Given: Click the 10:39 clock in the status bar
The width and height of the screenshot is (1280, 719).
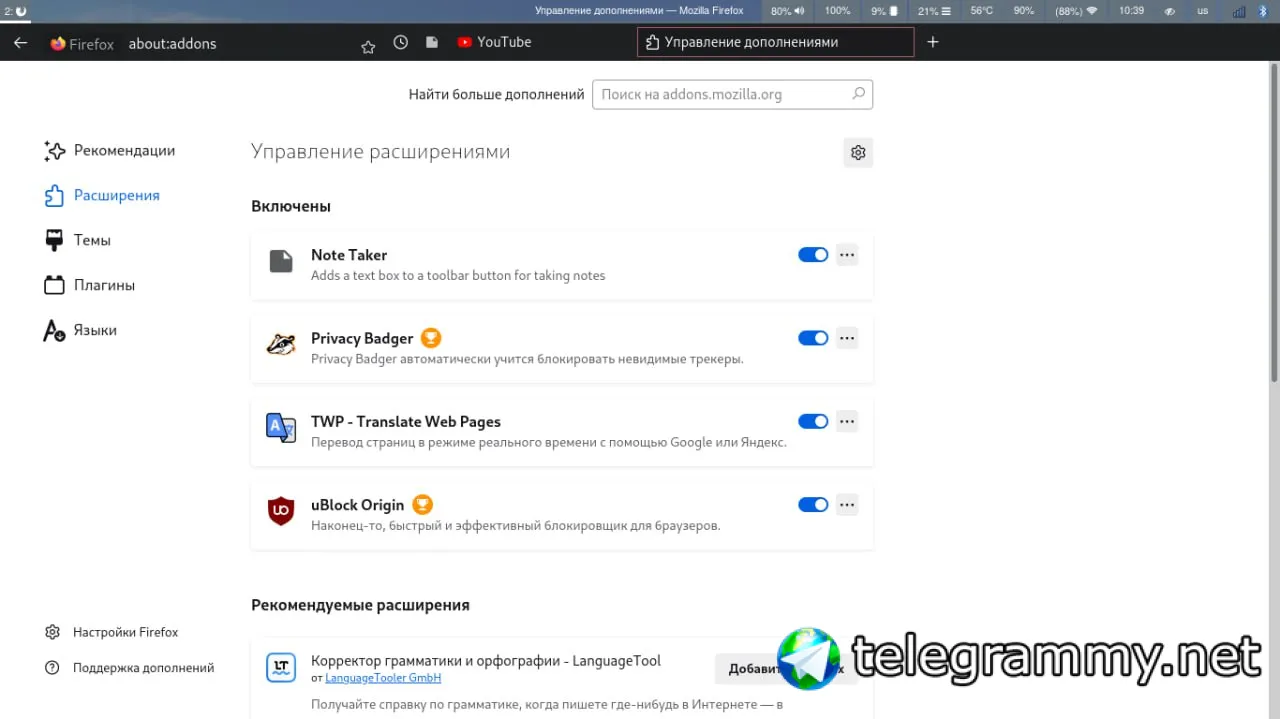Looking at the screenshot, I should [1132, 11].
